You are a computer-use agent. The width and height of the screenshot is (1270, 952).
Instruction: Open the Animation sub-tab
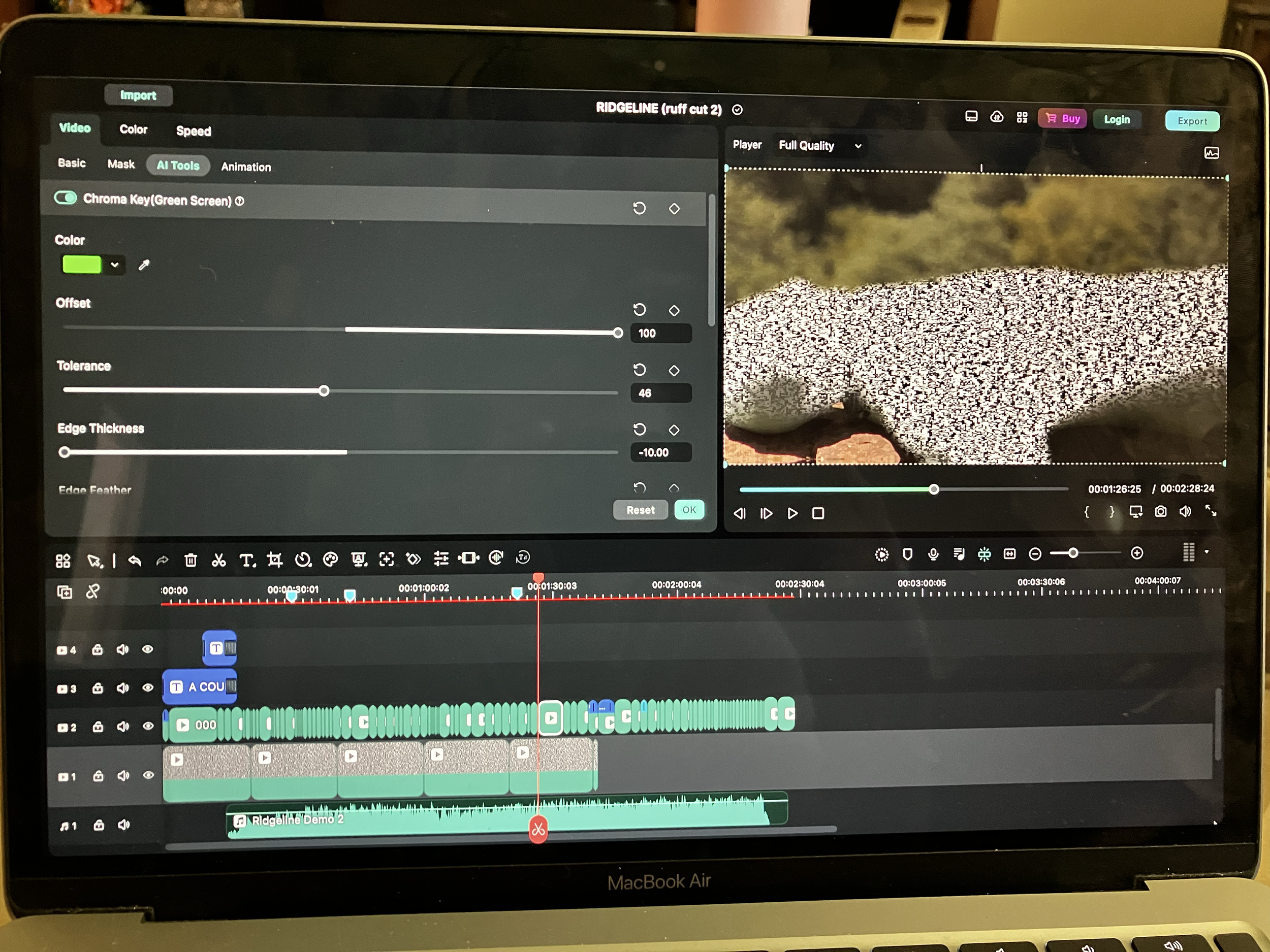(x=246, y=167)
